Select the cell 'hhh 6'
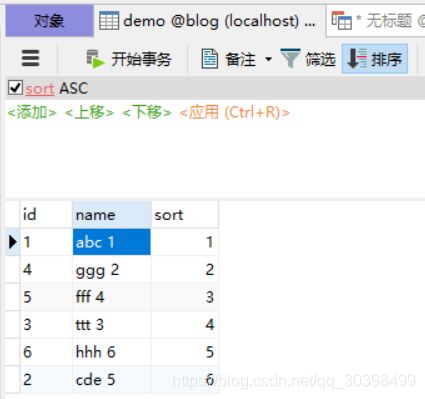The image size is (425, 399). [x=112, y=352]
